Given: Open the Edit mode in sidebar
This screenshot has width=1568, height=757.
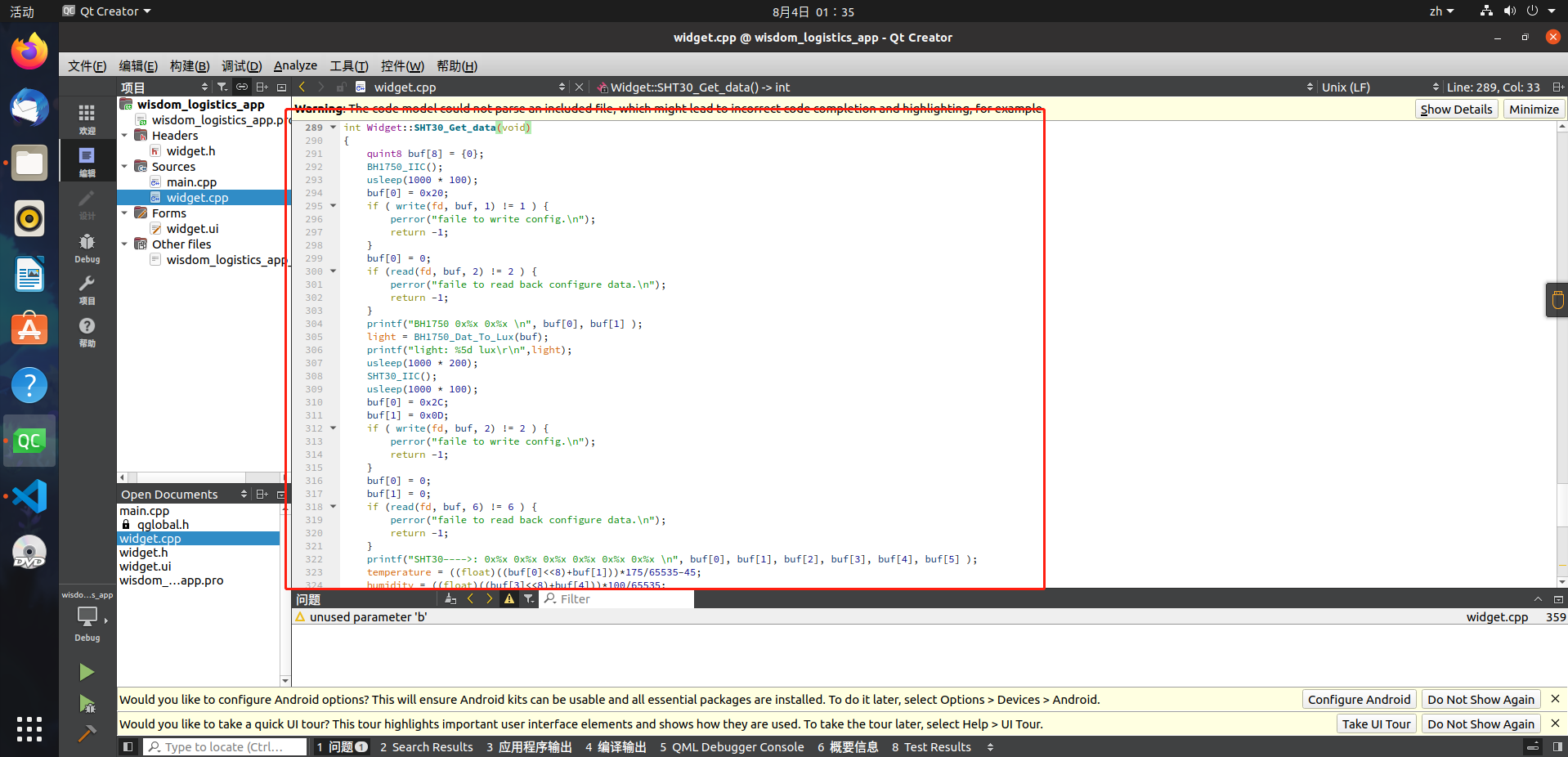Looking at the screenshot, I should click(87, 161).
